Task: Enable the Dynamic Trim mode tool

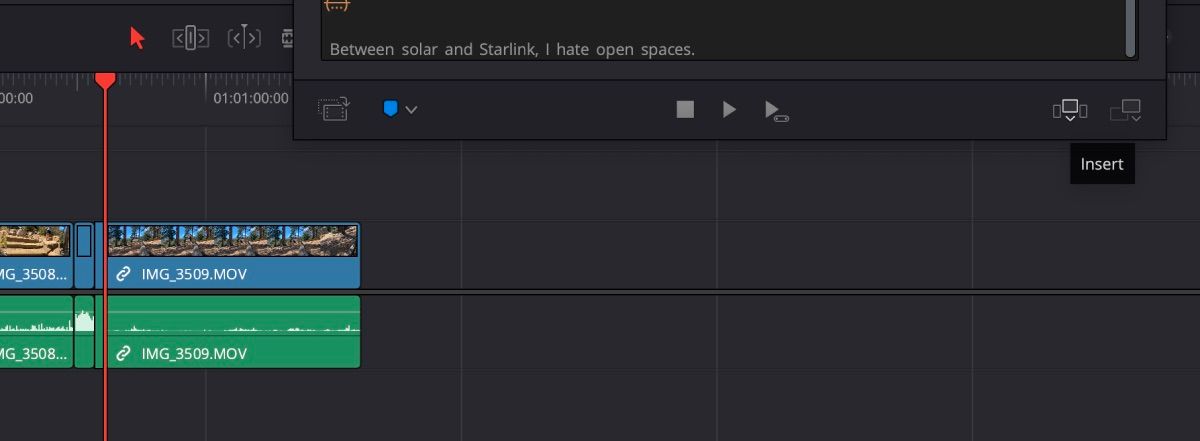Action: coord(244,38)
